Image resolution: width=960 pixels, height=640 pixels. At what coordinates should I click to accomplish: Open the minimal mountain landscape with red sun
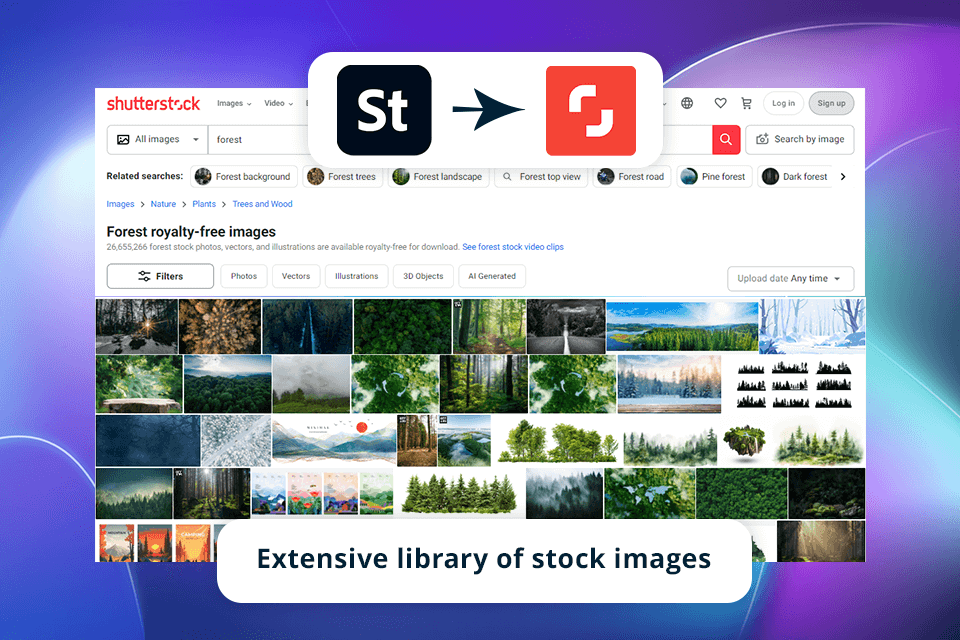[x=334, y=441]
